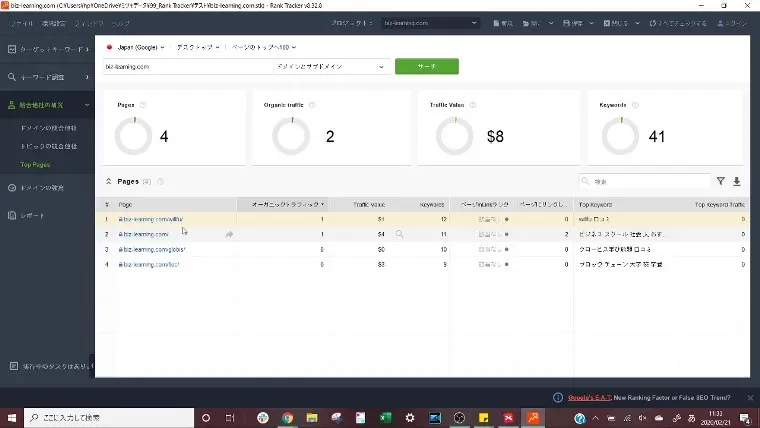The image size is (760, 428).
Task: Open the Help menu in the menu bar
Action: [121, 22]
